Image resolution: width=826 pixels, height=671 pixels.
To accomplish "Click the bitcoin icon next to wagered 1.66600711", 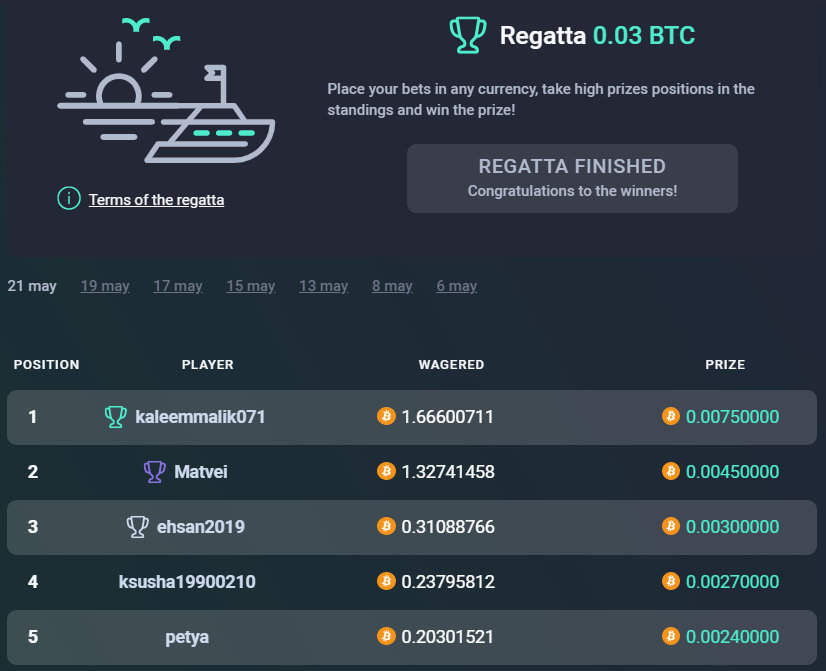I will (x=386, y=416).
